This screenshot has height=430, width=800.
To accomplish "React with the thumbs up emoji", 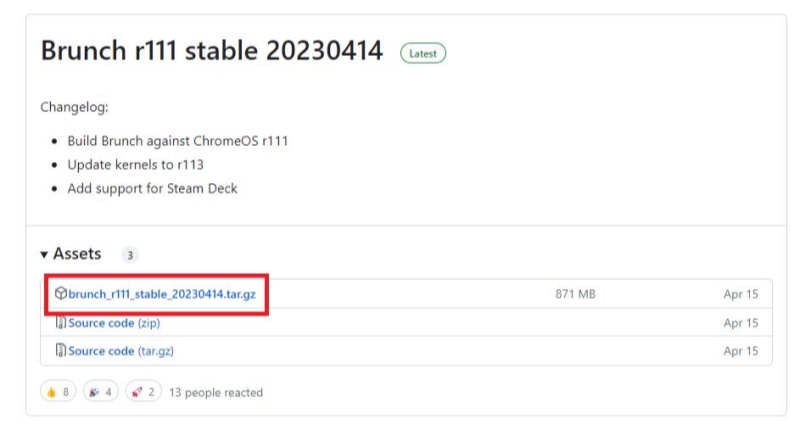I will pos(58,392).
